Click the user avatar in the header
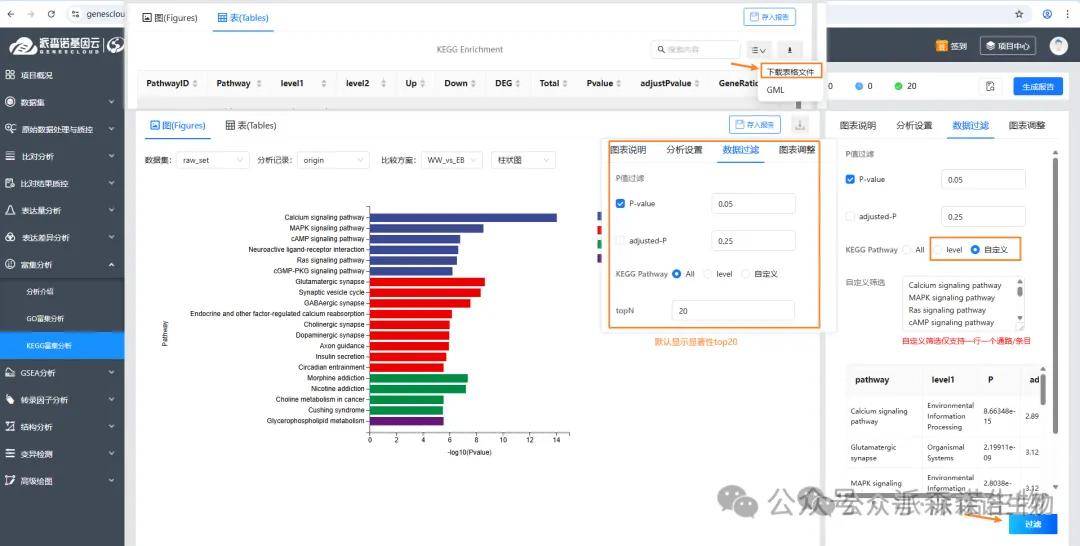The width and height of the screenshot is (1080, 546). [x=1058, y=46]
